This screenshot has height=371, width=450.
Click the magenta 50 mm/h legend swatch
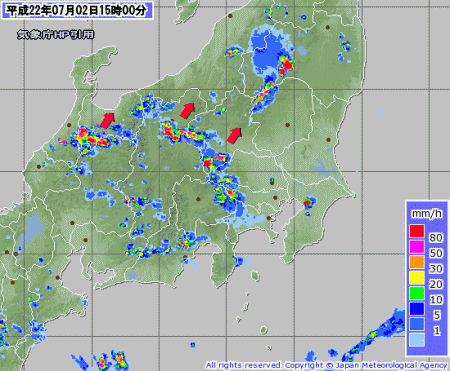(x=417, y=247)
